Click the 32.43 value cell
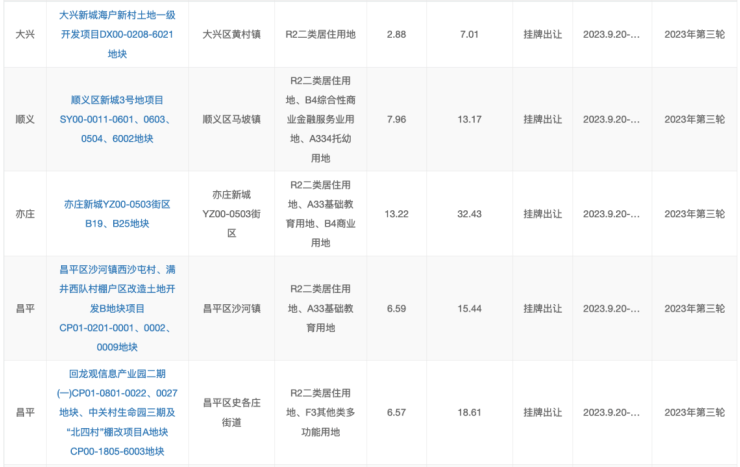740x467 pixels. click(x=469, y=213)
